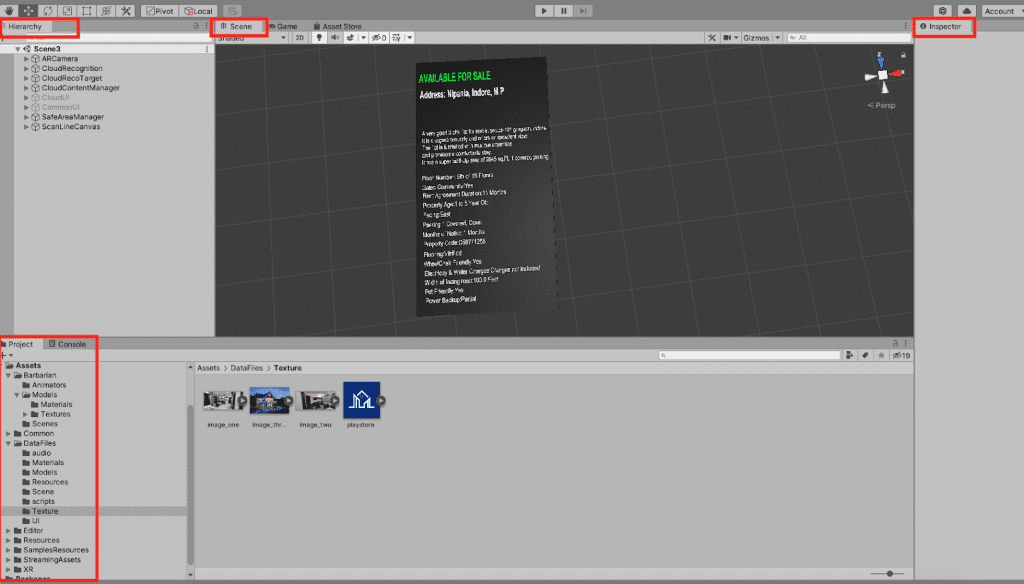The height and width of the screenshot is (584, 1024).
Task: Select the Rect Transform tool
Action: coord(86,10)
